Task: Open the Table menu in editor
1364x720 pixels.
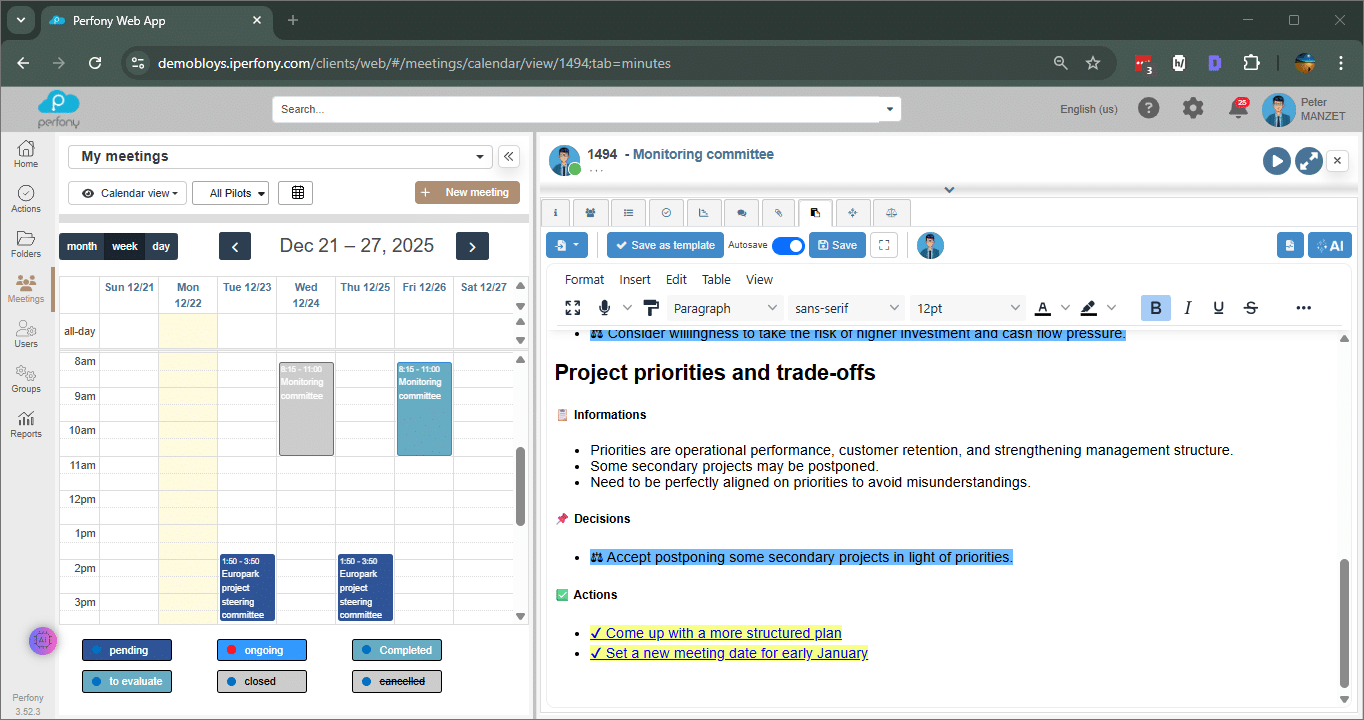Action: point(716,280)
